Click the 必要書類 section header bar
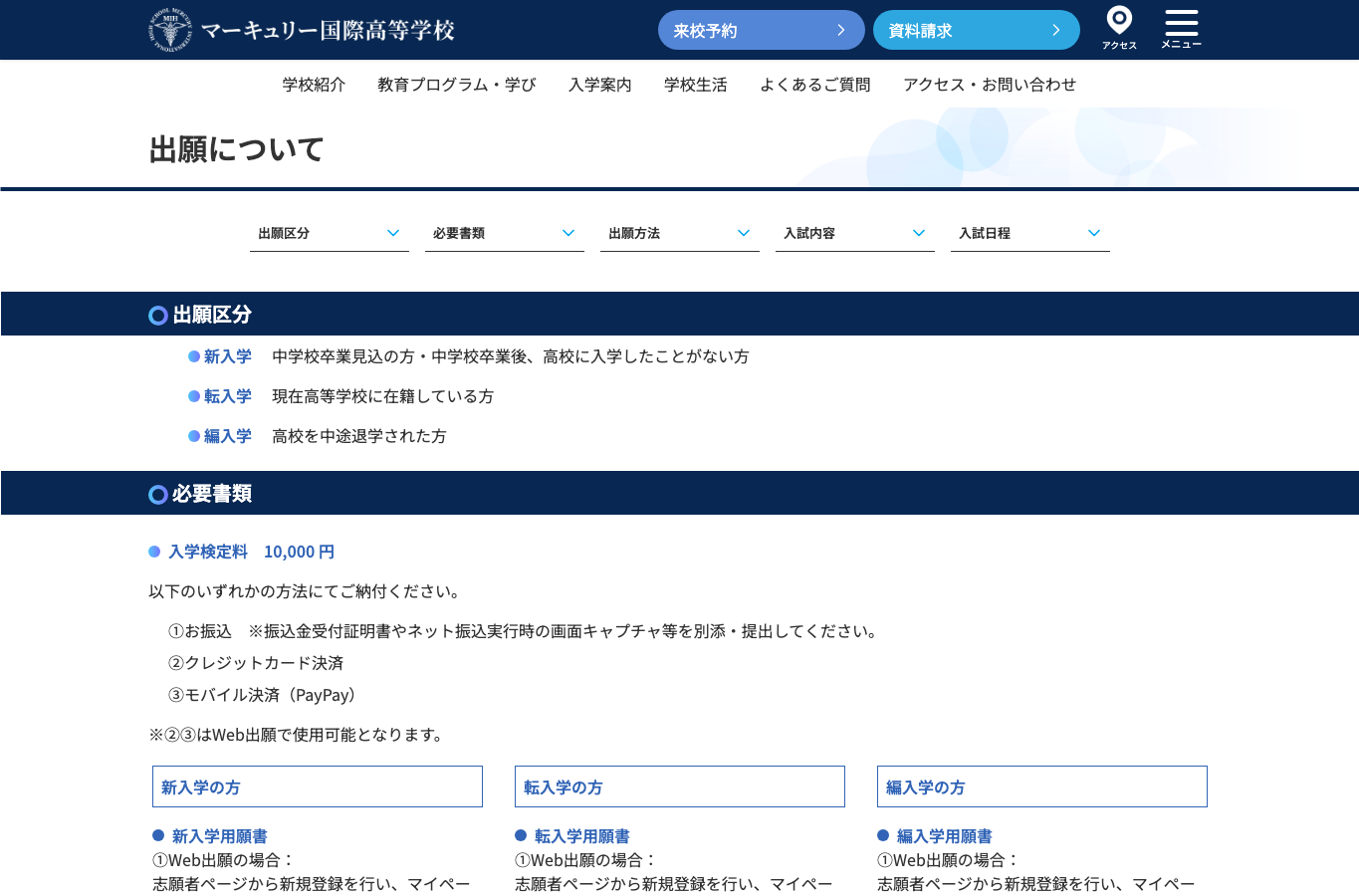This screenshot has height=896, width=1359. coord(679,493)
